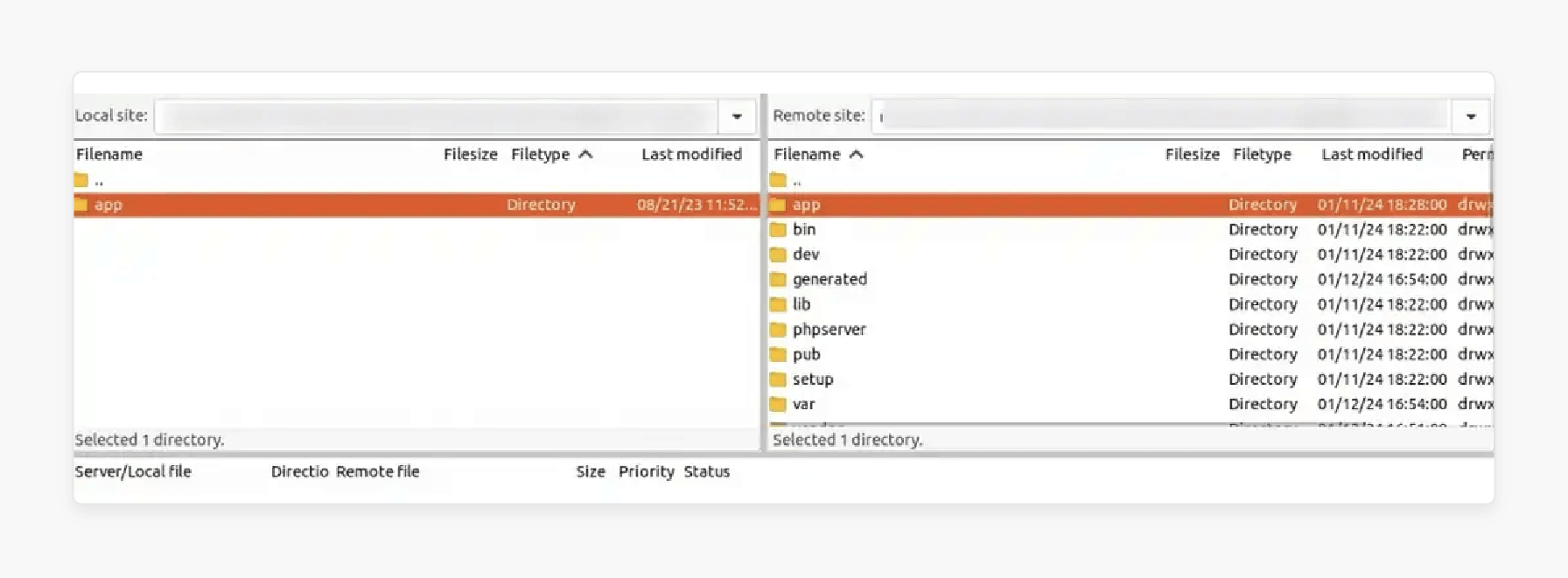The width and height of the screenshot is (1568, 578).
Task: Click the Status queue column header
Action: (707, 471)
